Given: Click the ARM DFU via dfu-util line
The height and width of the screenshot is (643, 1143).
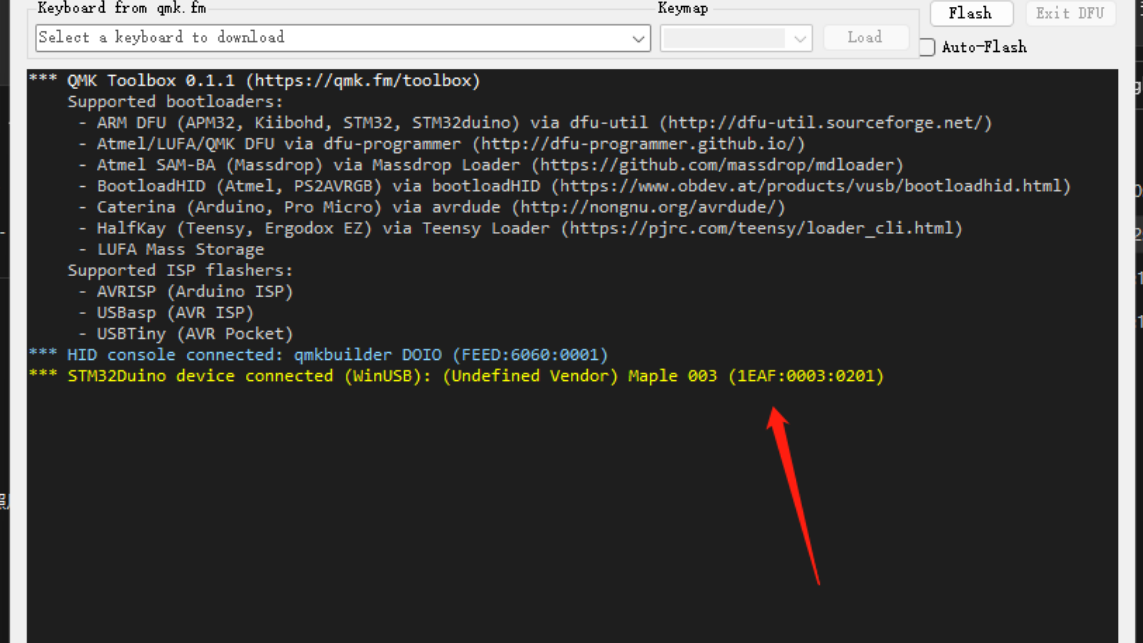Looking at the screenshot, I should point(535,123).
